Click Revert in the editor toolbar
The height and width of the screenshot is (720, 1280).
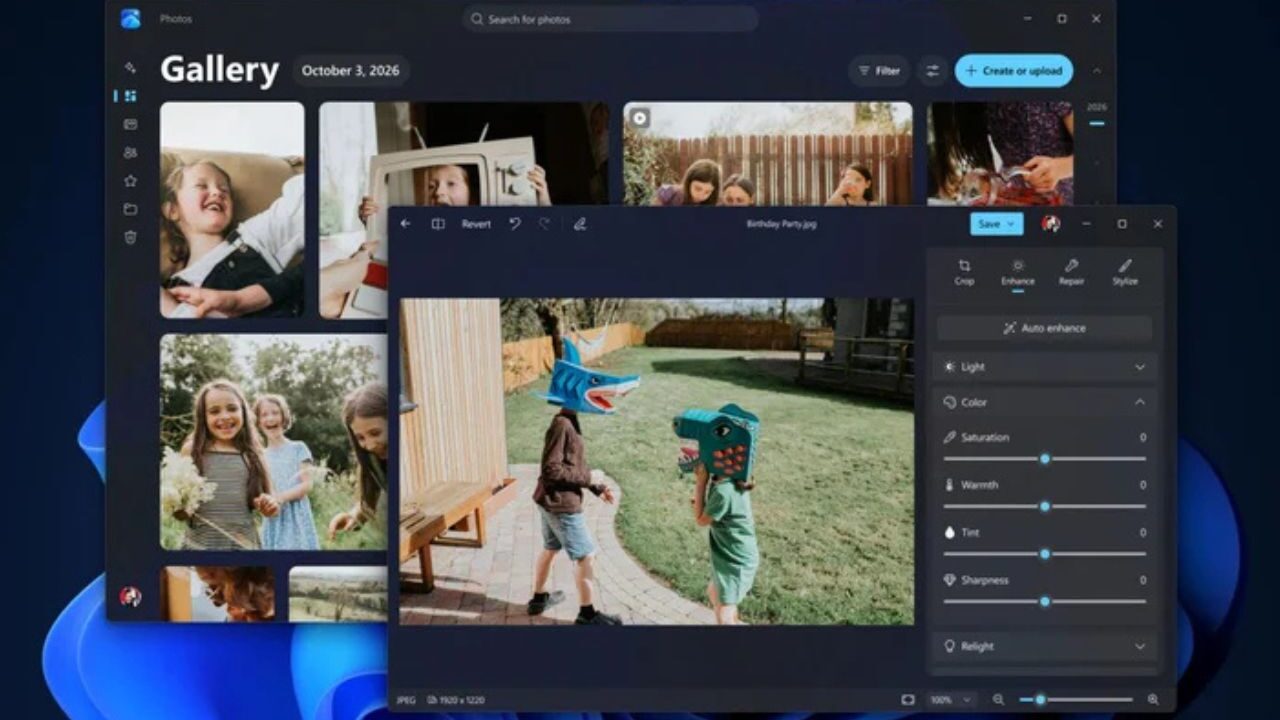pos(476,224)
